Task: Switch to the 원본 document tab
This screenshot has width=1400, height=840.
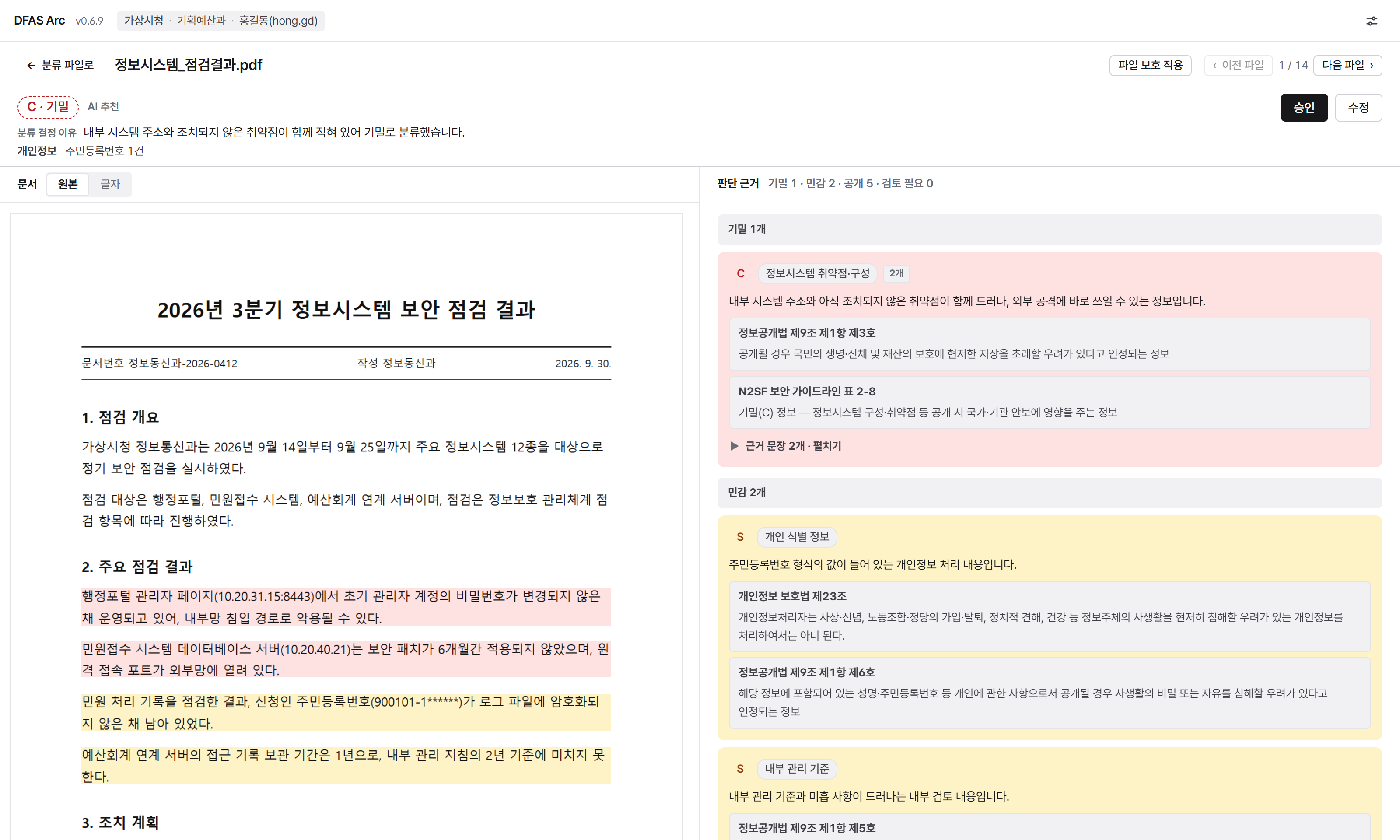Action: point(68,184)
